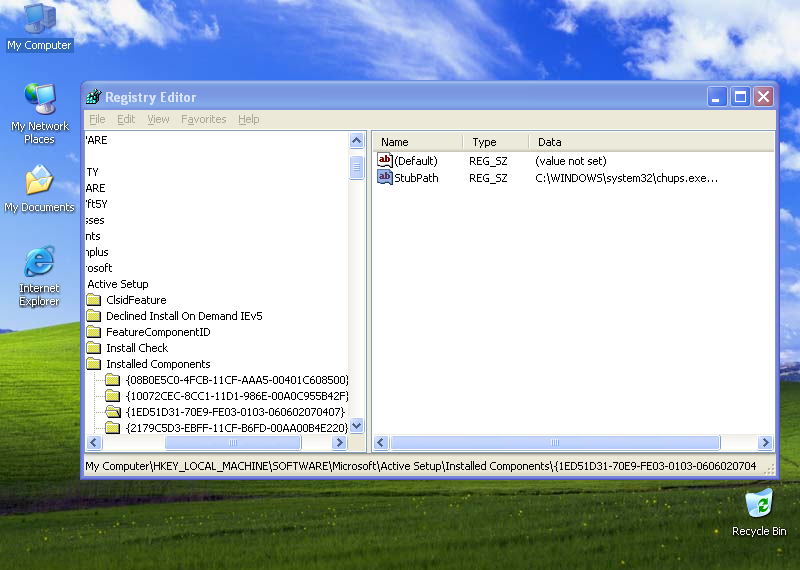
Task: Select the Installed Components key label
Action: tap(158, 364)
